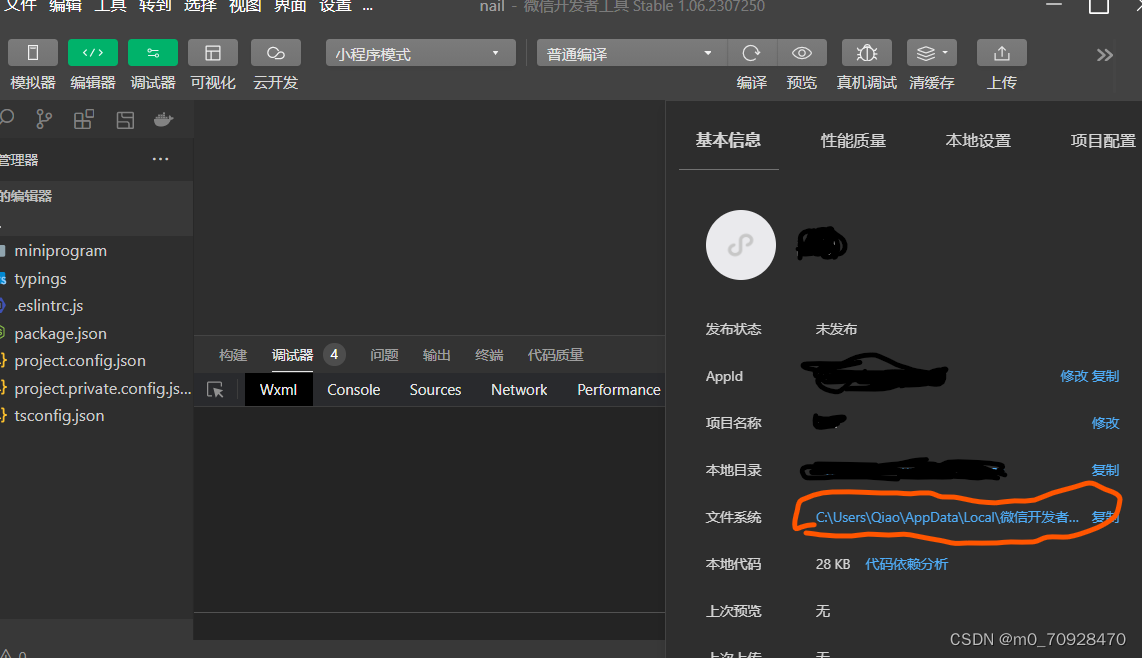The image size is (1142, 658).
Task: Open the search icon in sidebar
Action: (7, 118)
